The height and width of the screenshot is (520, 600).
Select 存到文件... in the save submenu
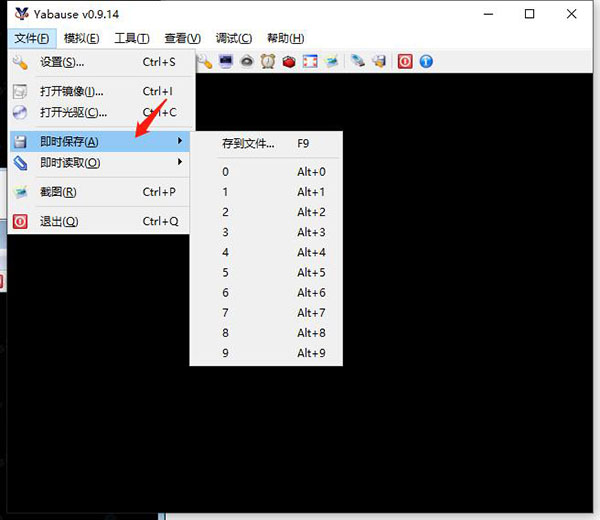(266, 143)
